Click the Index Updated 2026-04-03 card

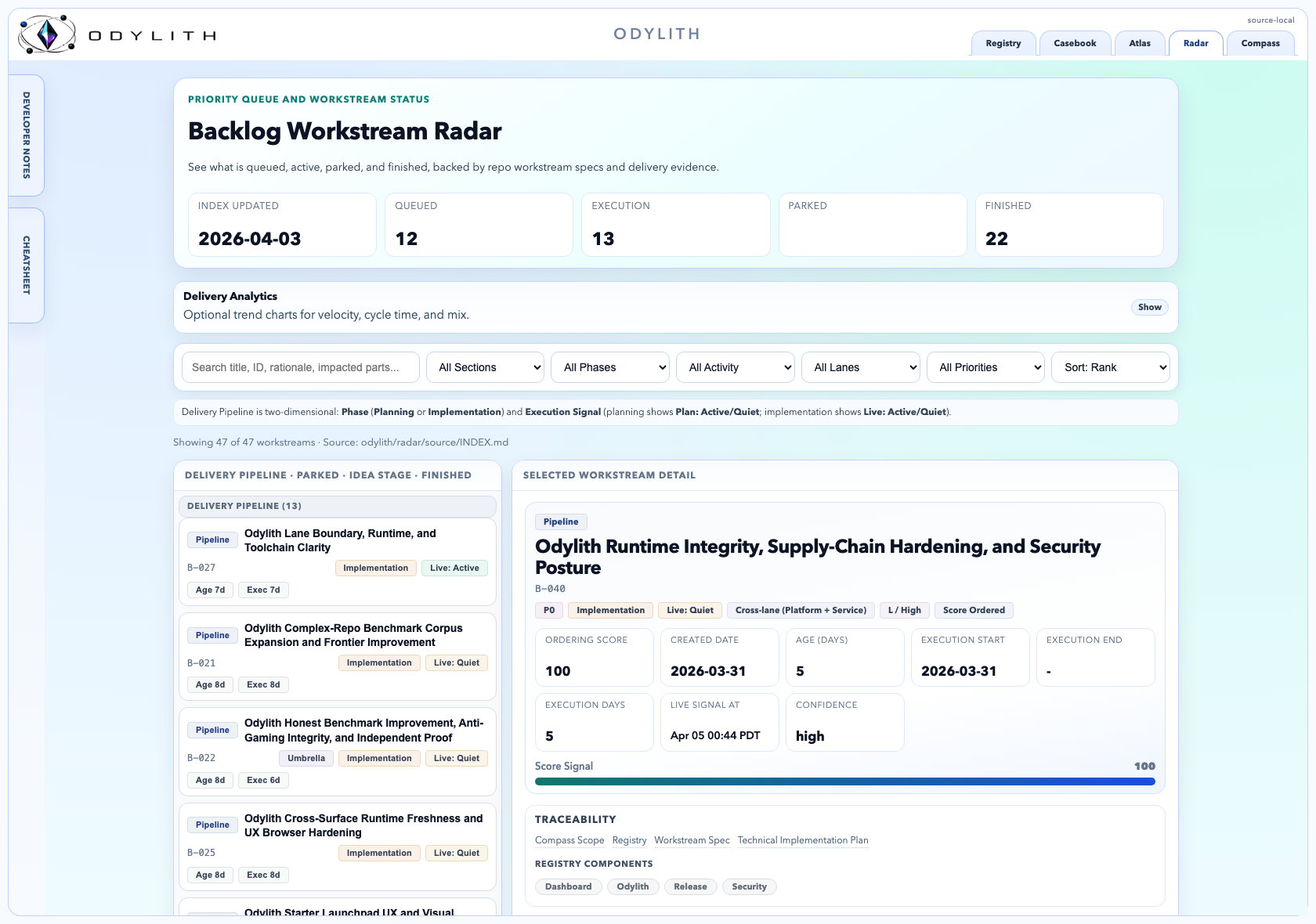[x=282, y=225]
